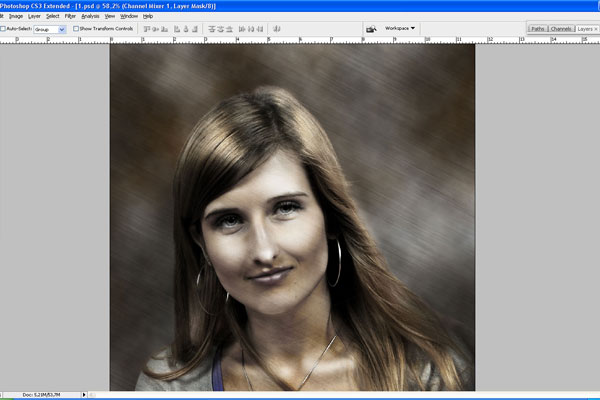Screen dimensions: 600x400
Task: Click the Distribute top edges icon
Action: [212, 29]
